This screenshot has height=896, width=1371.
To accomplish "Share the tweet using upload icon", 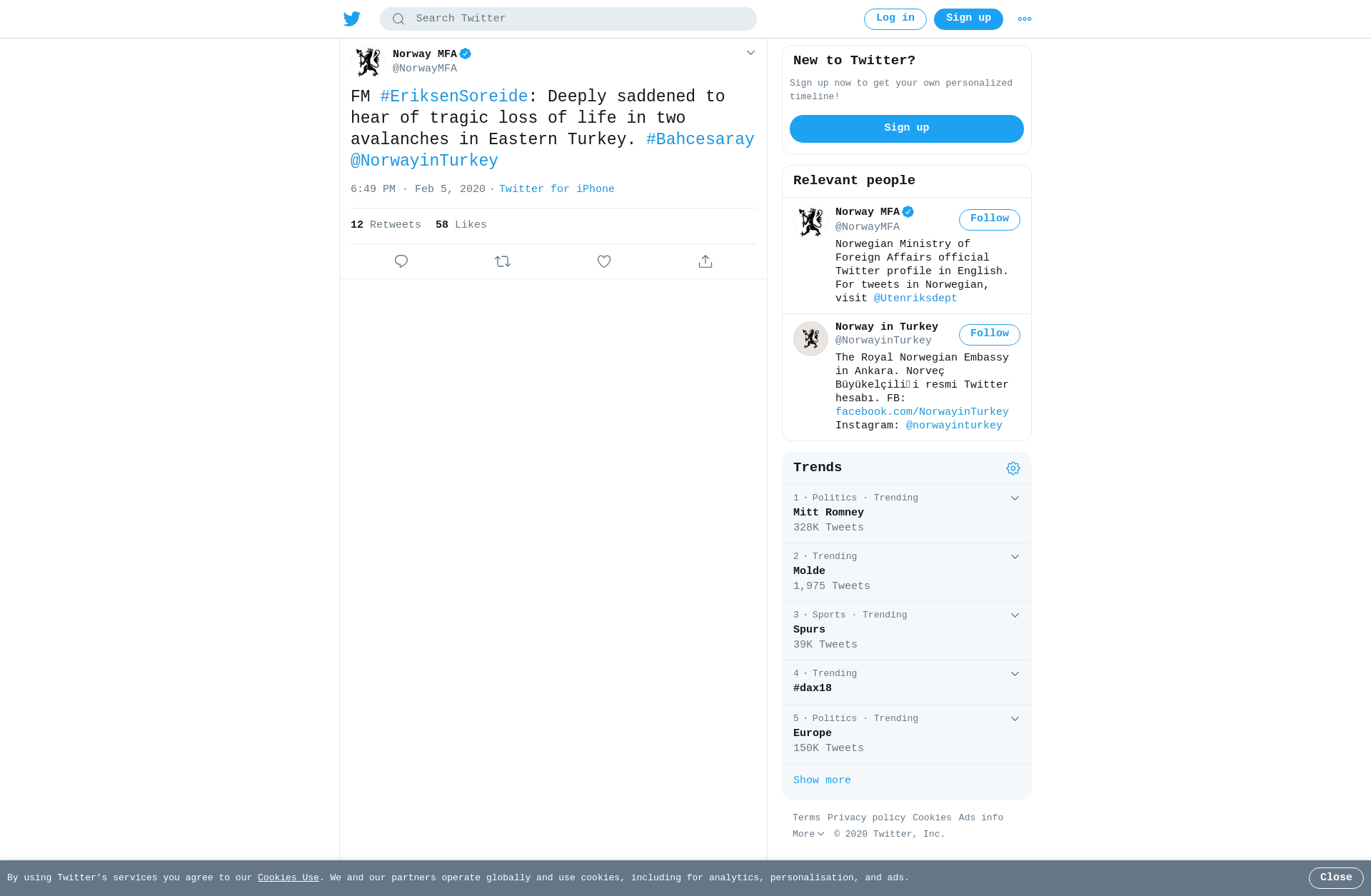I will [705, 261].
